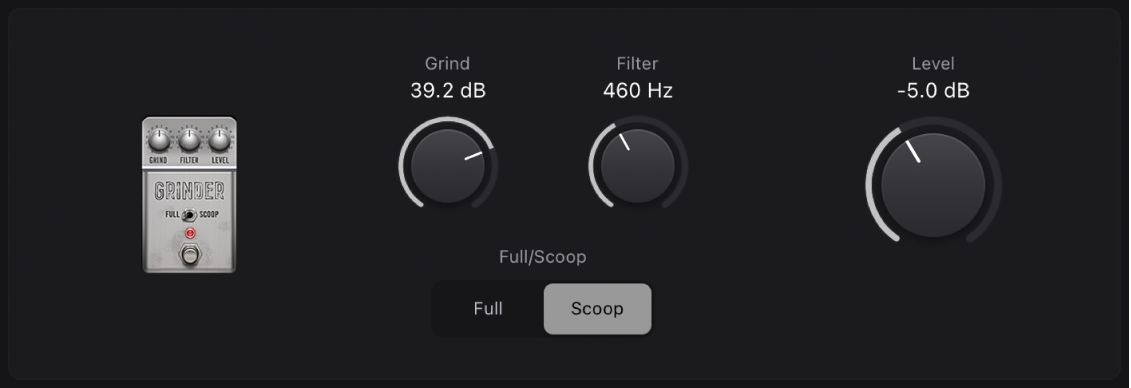Click the Full/Scoop label above the mode buttons
The width and height of the screenshot is (1131, 388).
[542, 257]
